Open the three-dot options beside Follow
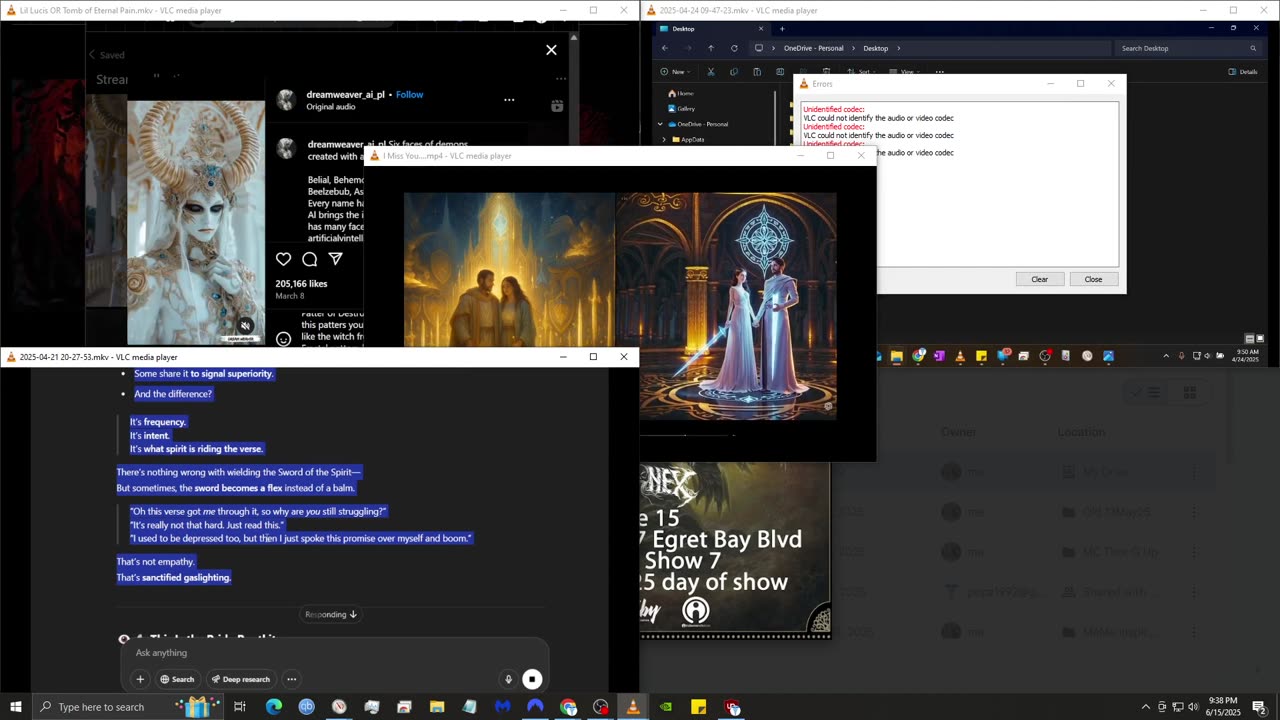 point(509,100)
